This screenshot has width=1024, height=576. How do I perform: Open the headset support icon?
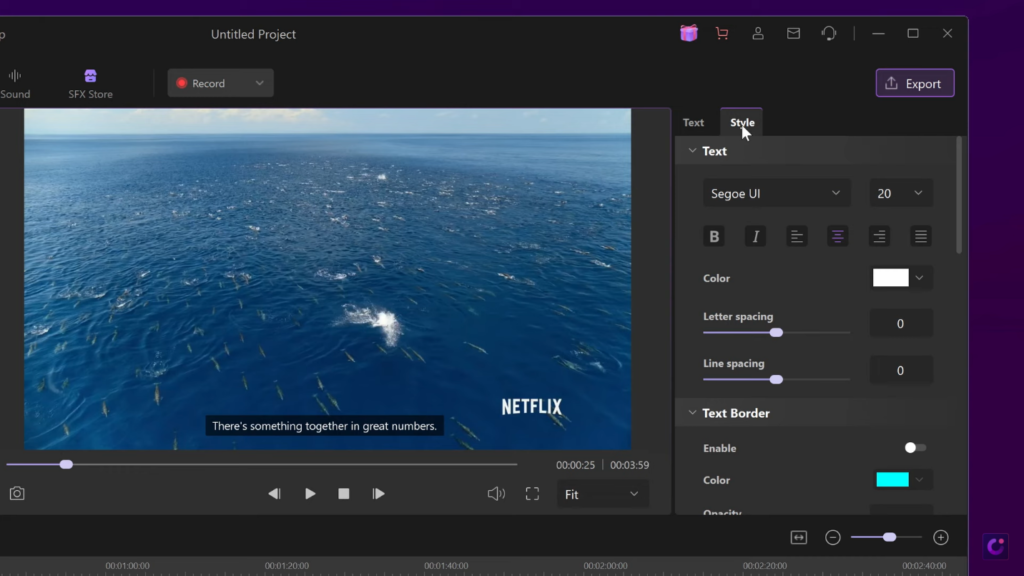pyautogui.click(x=829, y=33)
